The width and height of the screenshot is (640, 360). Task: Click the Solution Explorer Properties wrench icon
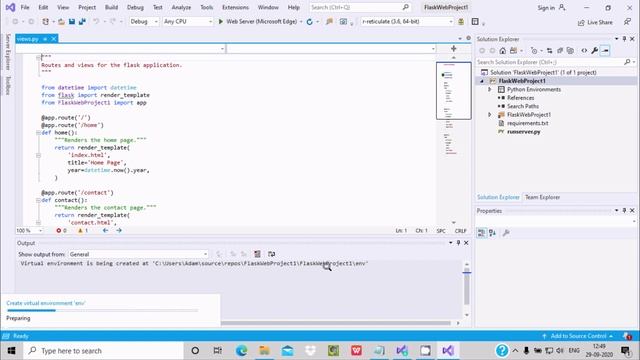coord(595,51)
